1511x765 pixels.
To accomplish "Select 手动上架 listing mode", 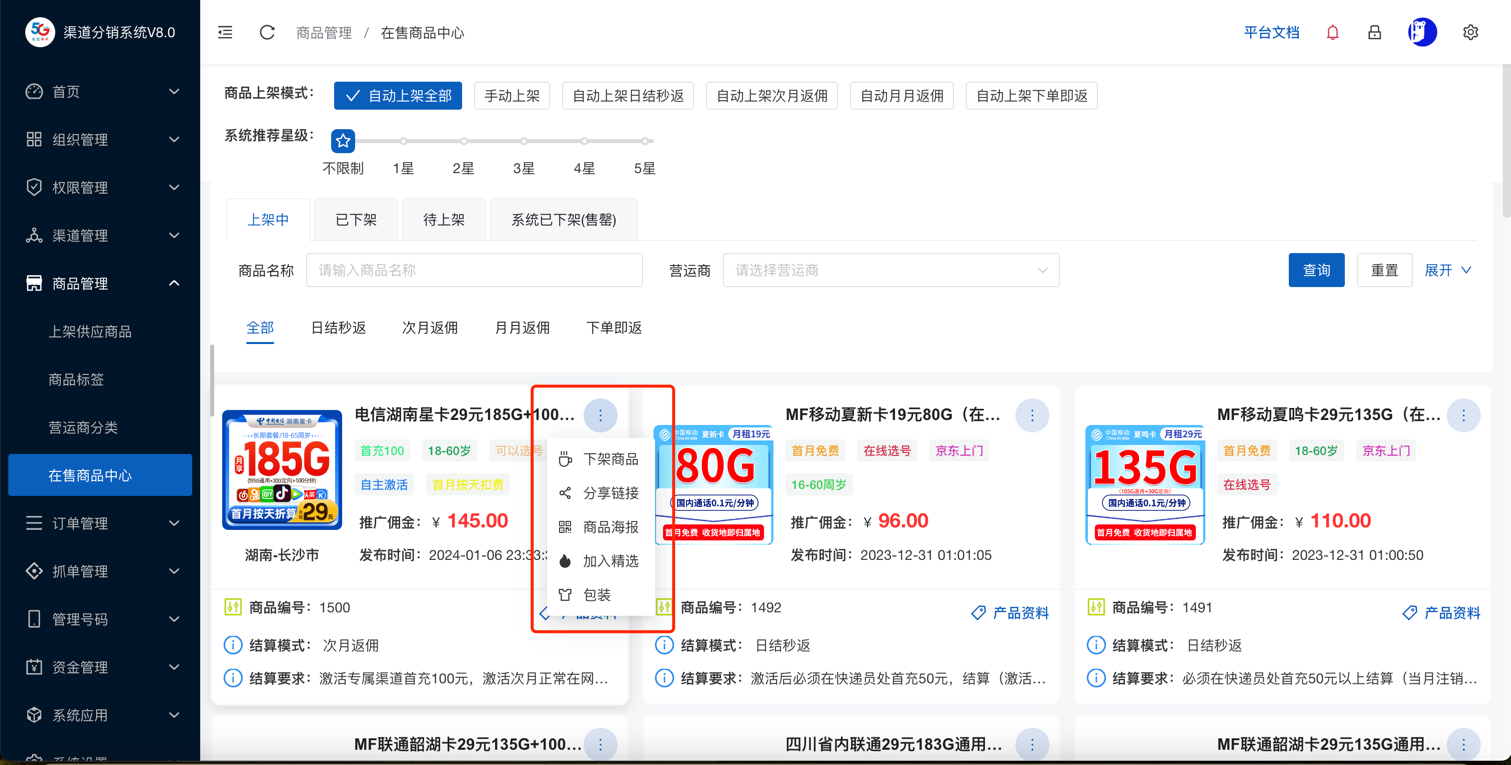I will pyautogui.click(x=512, y=96).
